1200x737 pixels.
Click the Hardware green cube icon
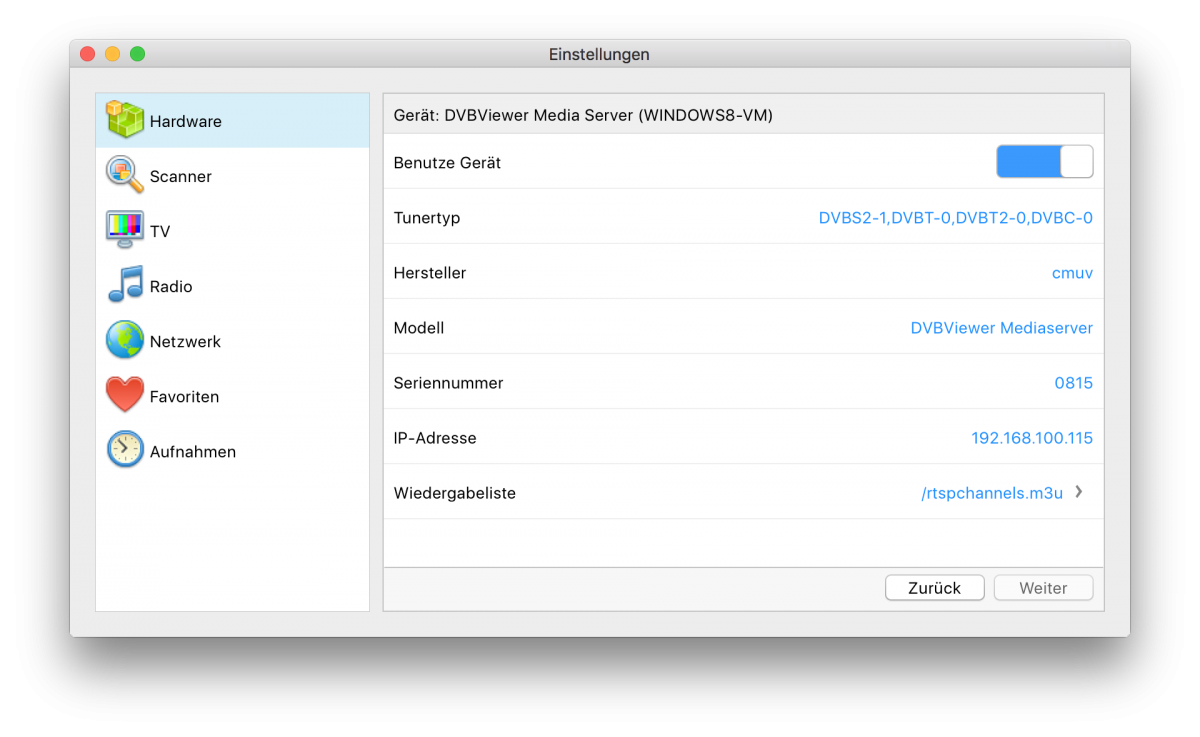(125, 120)
